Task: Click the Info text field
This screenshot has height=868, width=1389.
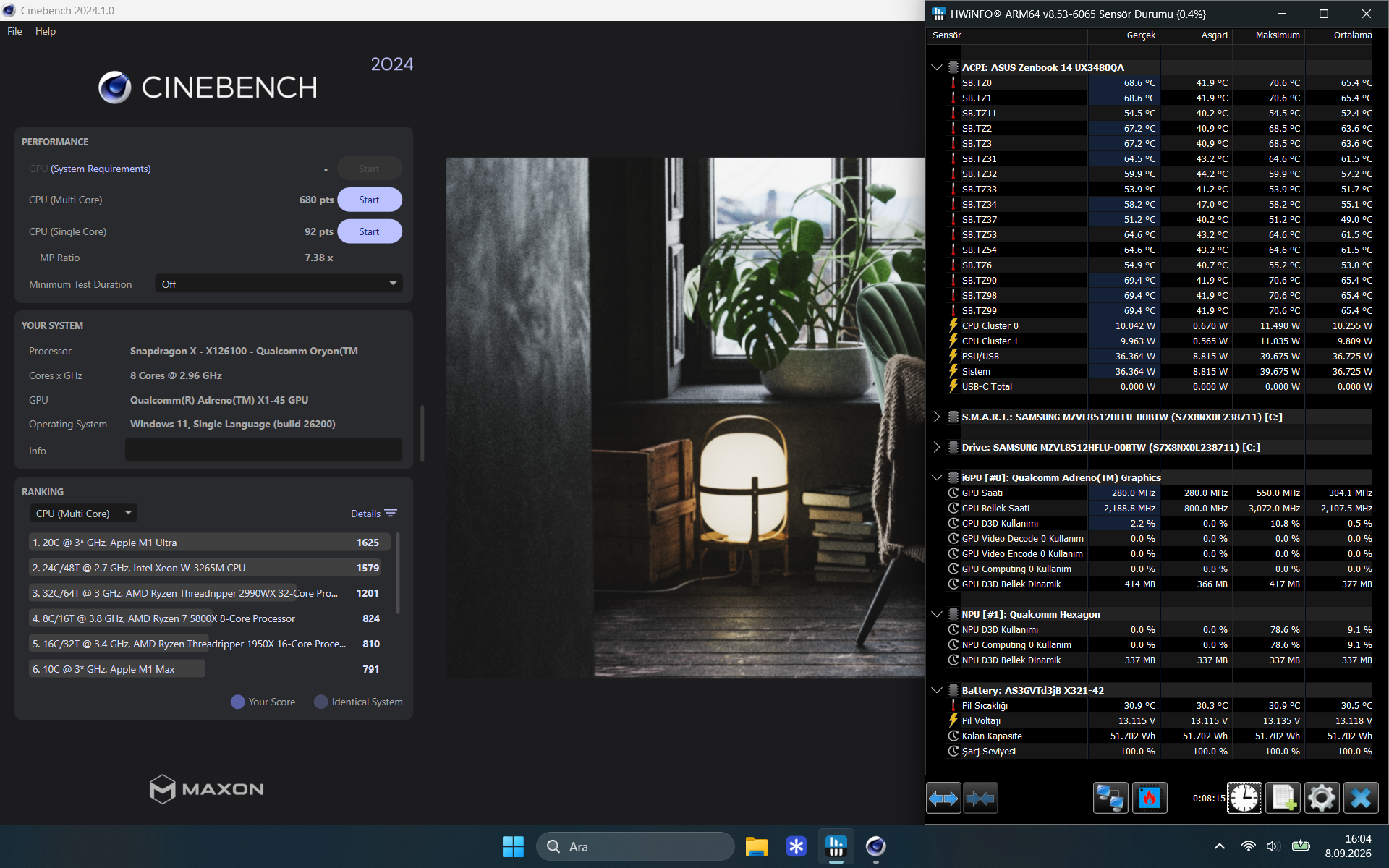Action: 263,450
